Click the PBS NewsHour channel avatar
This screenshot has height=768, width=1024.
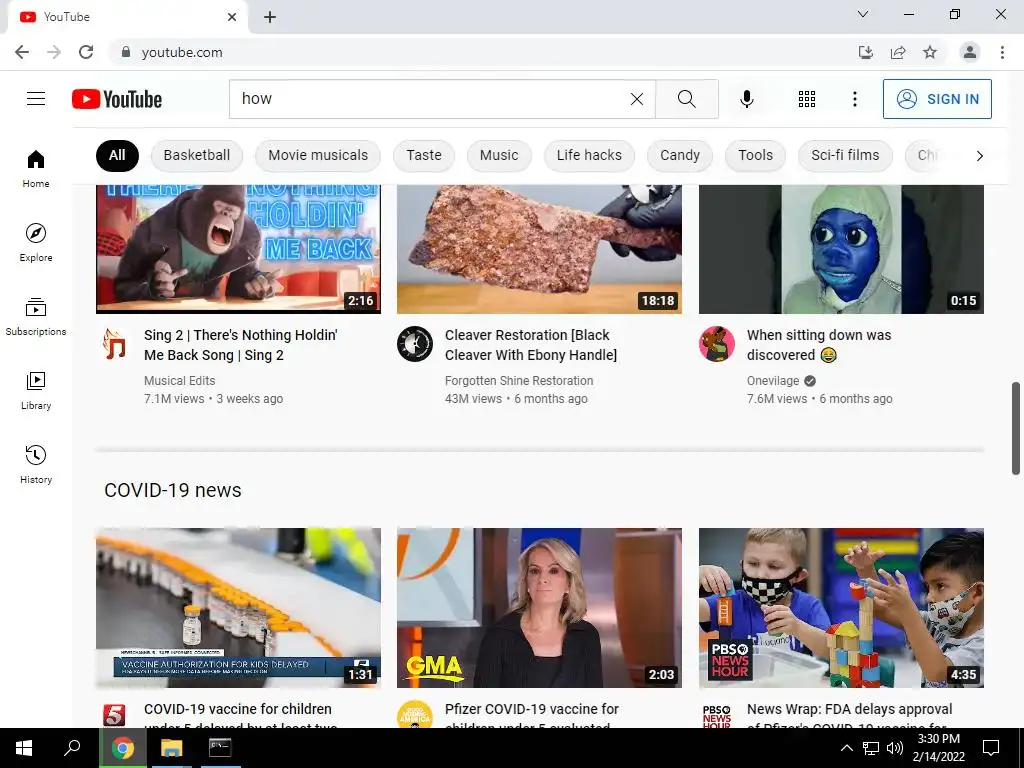[716, 715]
